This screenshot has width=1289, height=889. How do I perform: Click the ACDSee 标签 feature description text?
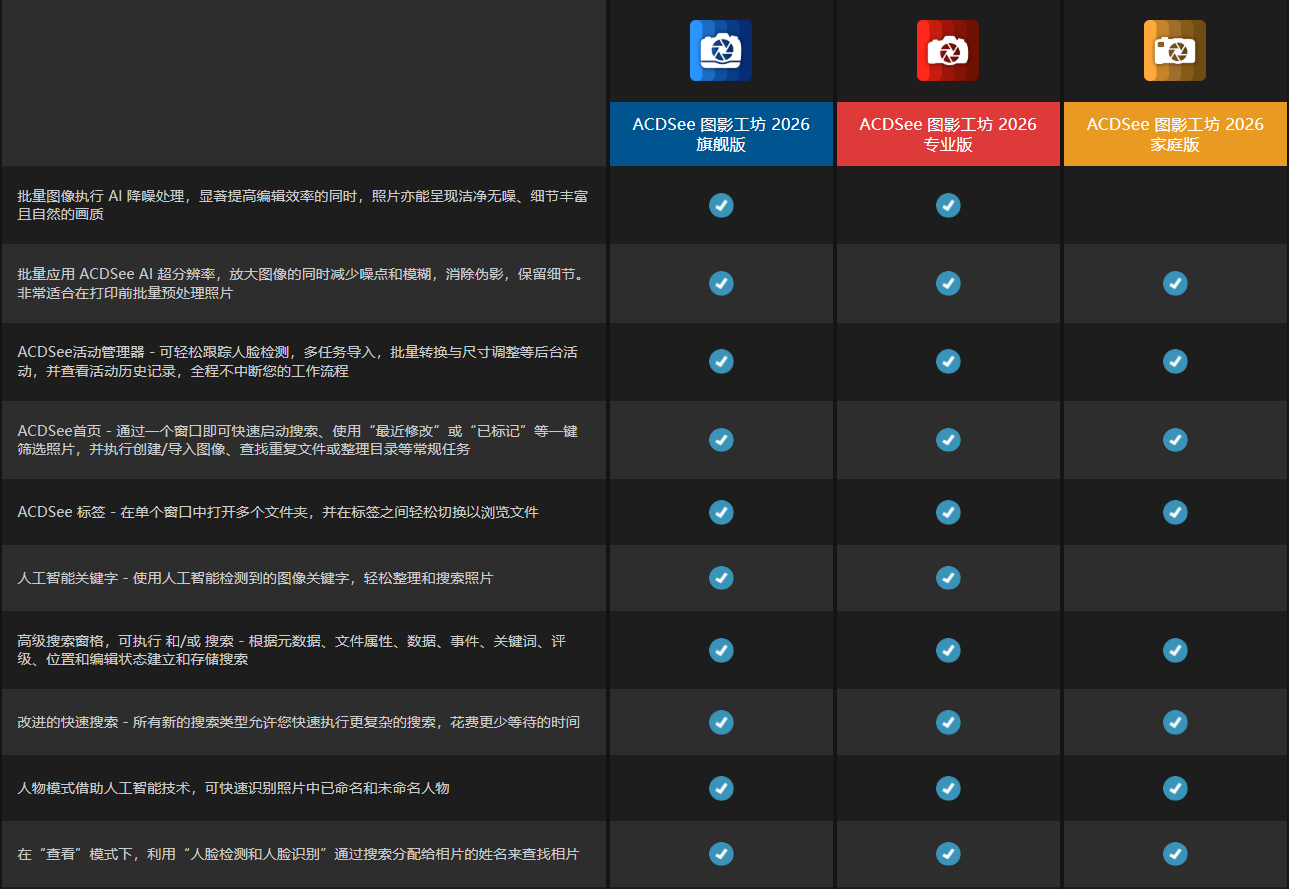[278, 512]
